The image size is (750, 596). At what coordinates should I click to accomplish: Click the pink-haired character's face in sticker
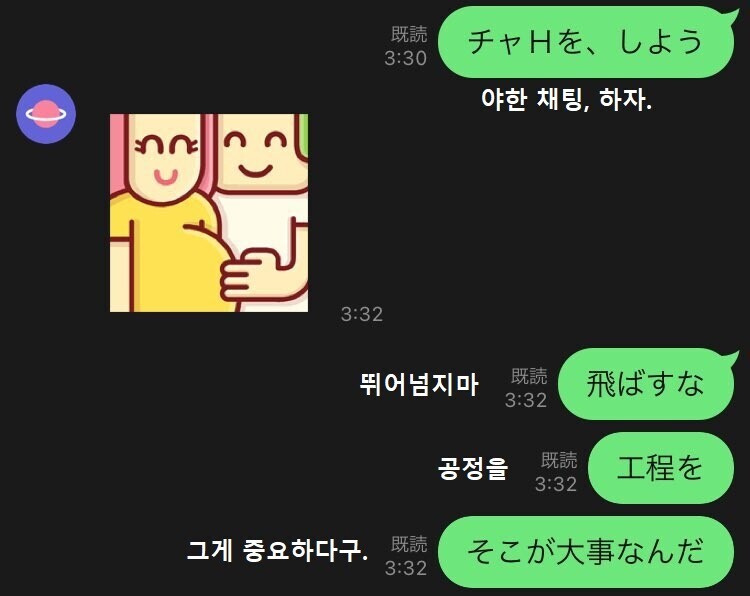coord(165,158)
